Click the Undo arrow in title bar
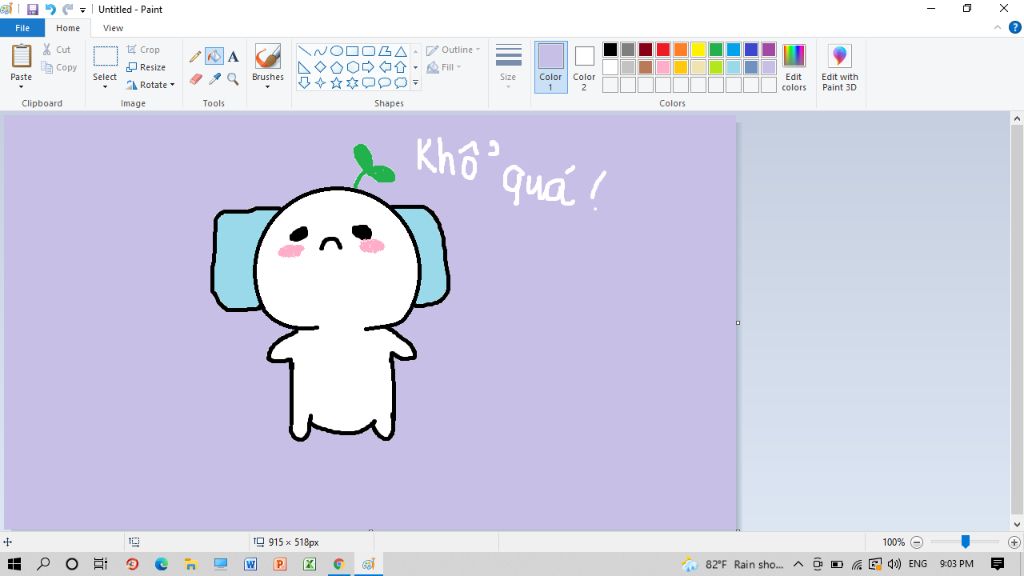 tap(50, 9)
